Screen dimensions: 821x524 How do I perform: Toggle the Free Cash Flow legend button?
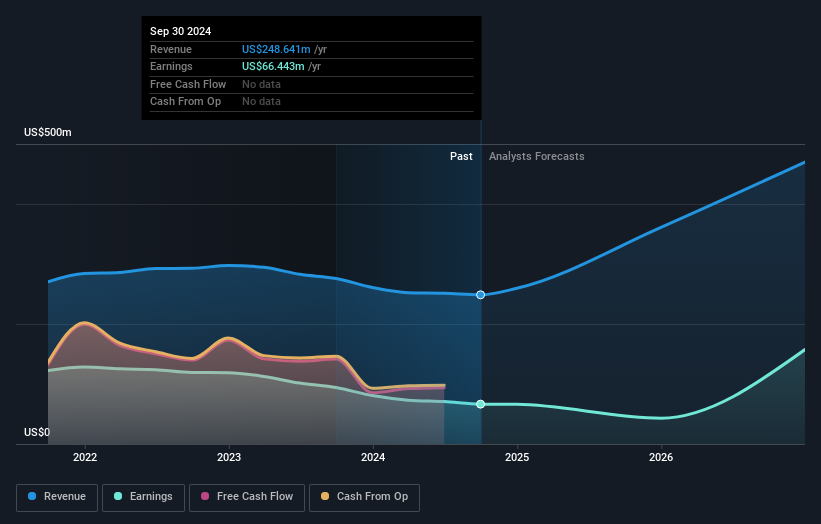[x=247, y=497]
